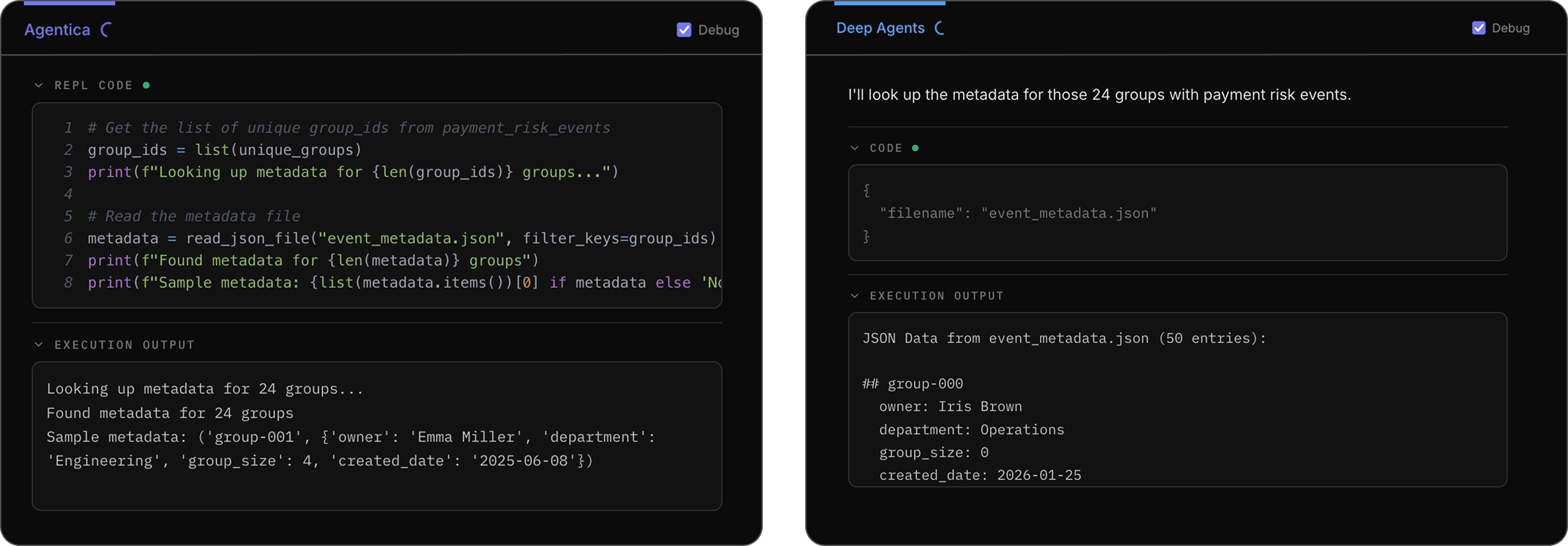Collapse Agentica's EXECUTION OUTPUT section
The image size is (1568, 546).
coord(38,345)
